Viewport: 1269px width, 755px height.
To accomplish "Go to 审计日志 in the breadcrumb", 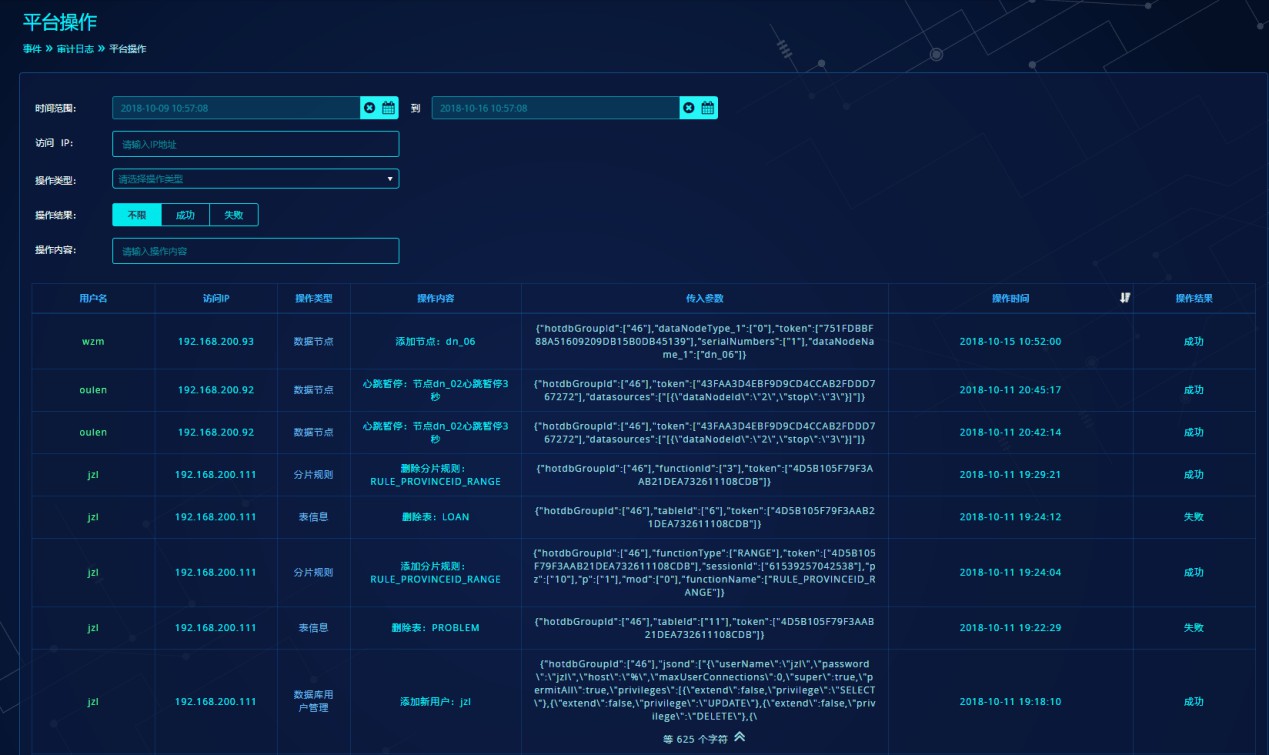I will tap(75, 48).
